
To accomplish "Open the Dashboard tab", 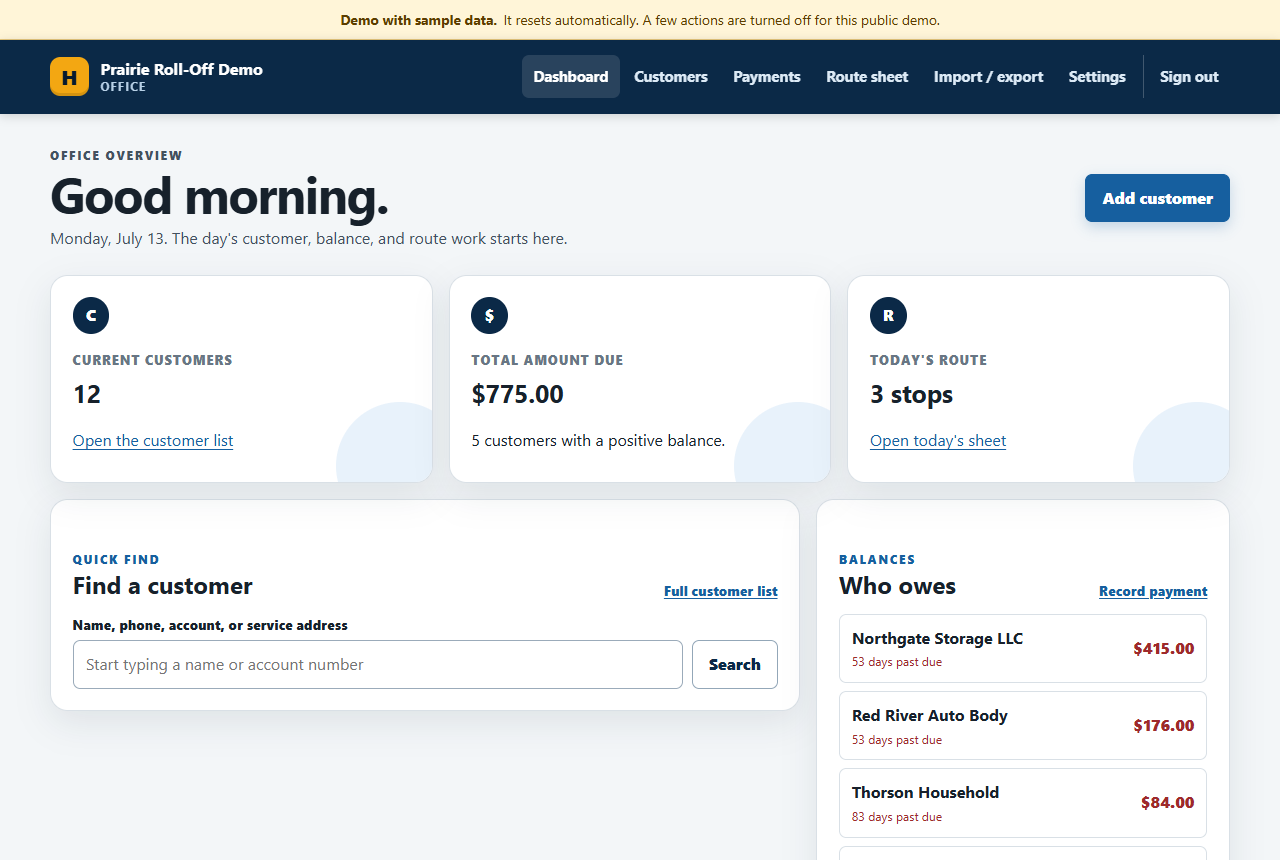I will [571, 77].
